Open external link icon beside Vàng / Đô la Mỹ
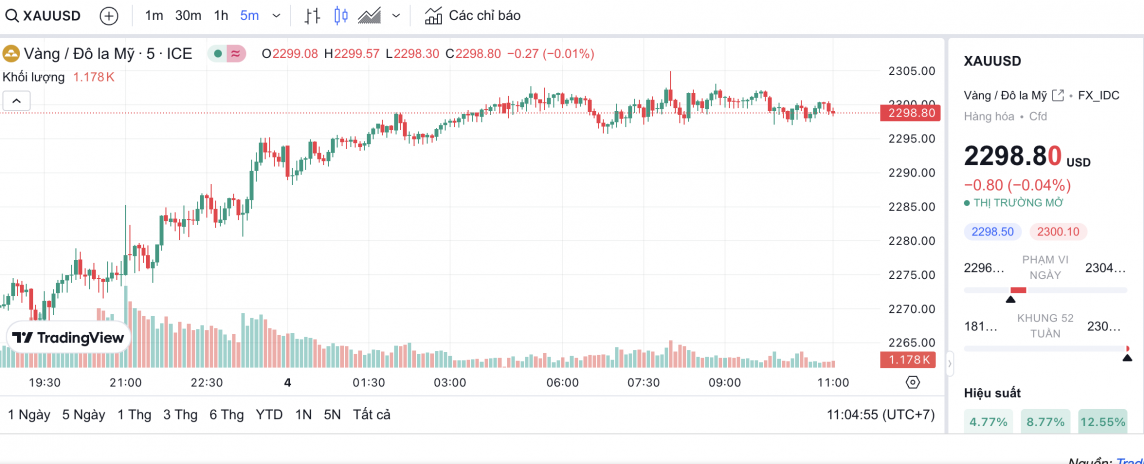Viewport: 1144px width, 464px height. point(1058,95)
